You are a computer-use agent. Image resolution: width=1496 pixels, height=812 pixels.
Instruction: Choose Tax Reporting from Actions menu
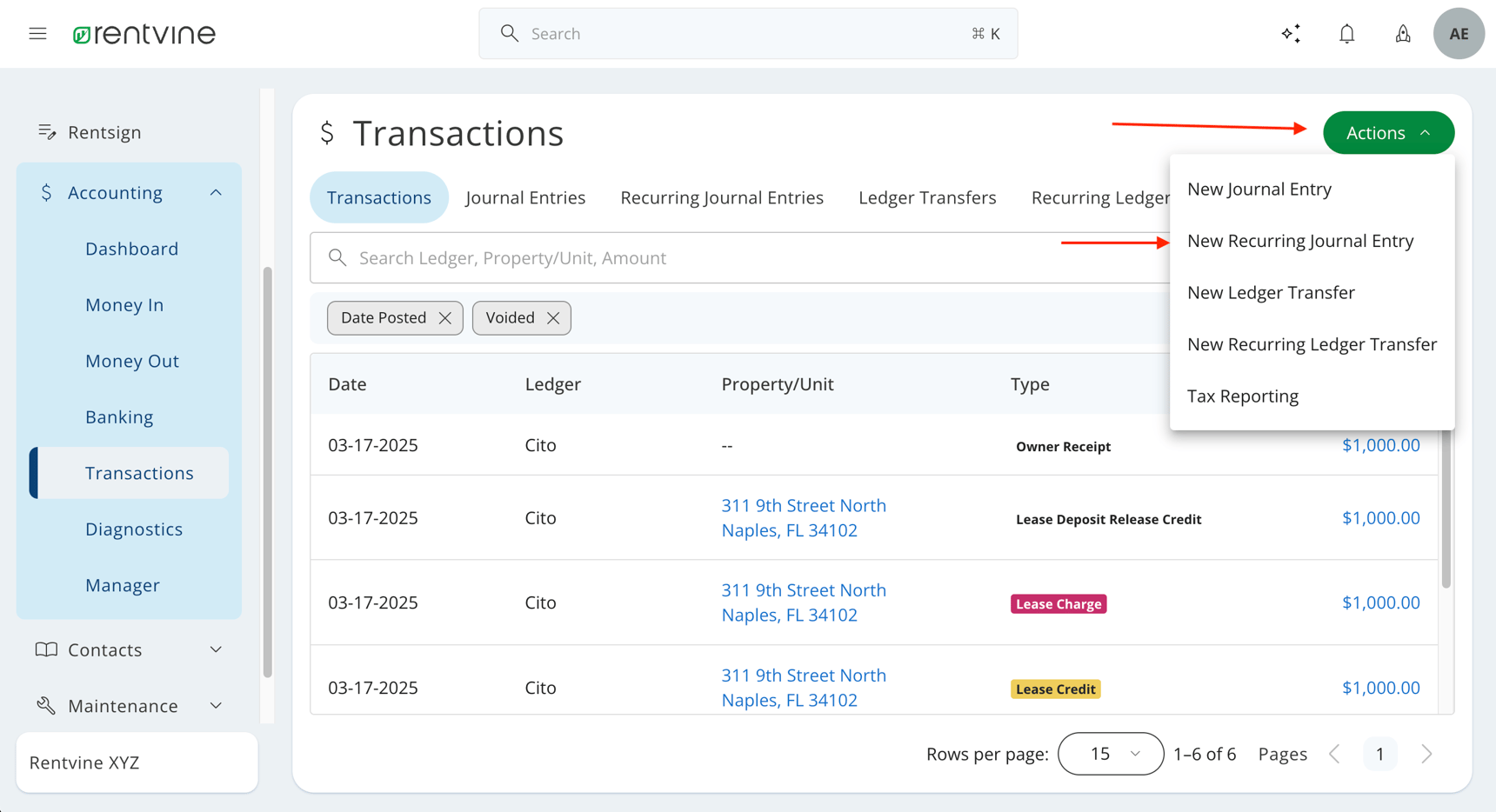(x=1242, y=396)
